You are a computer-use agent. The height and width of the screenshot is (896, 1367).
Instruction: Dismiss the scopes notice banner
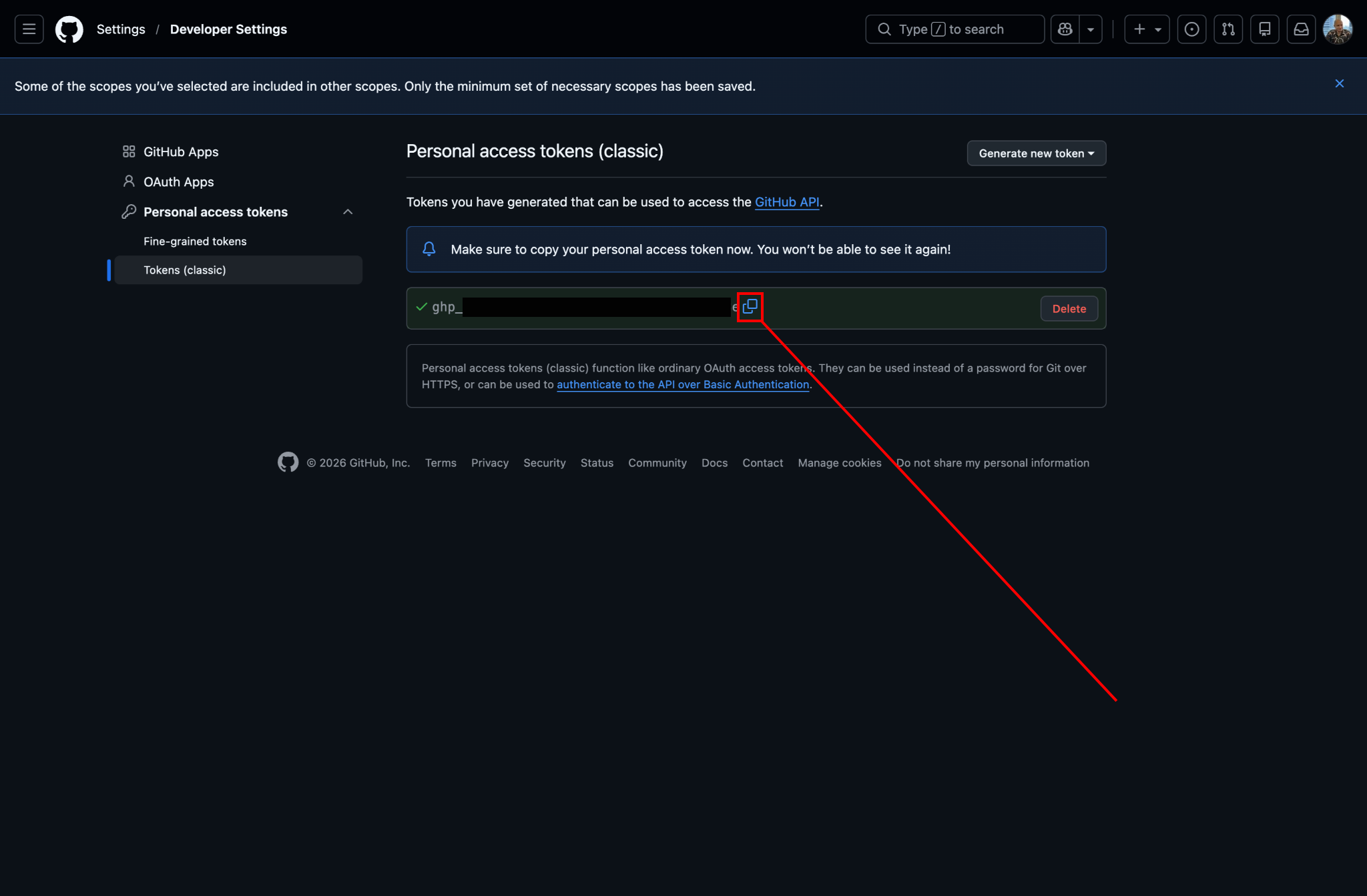tap(1339, 83)
